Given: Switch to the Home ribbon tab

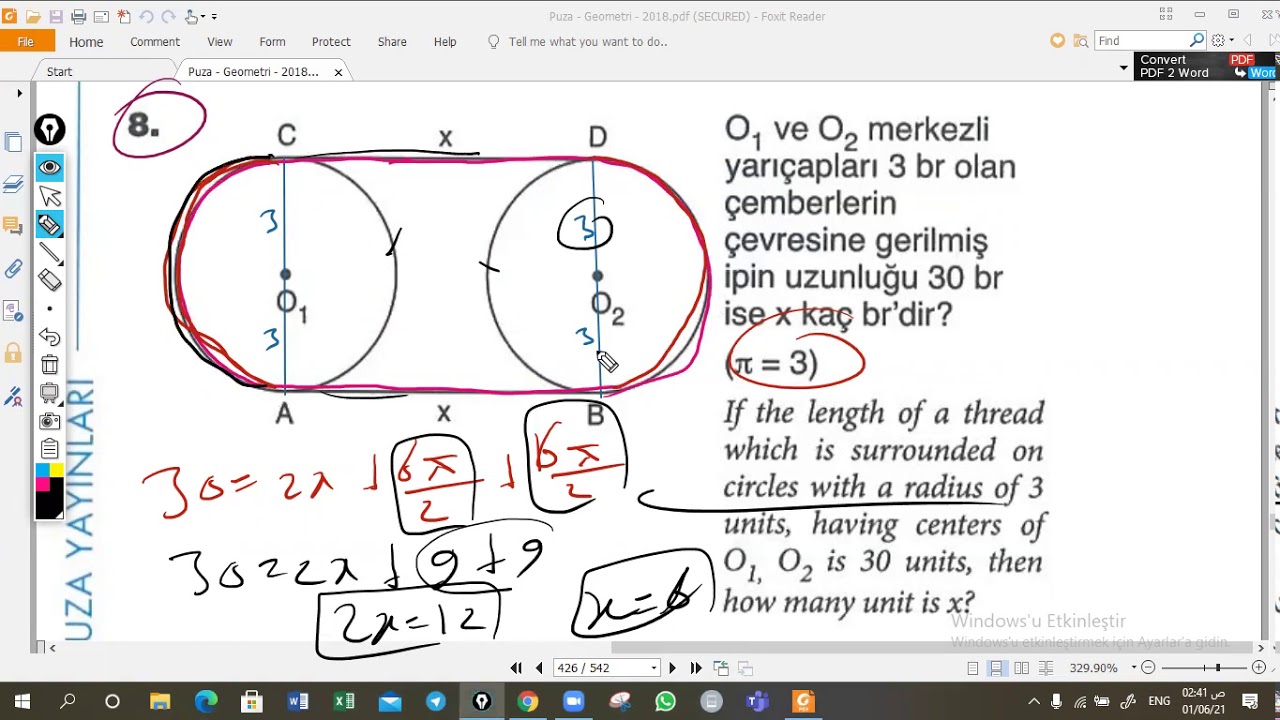Looking at the screenshot, I should 86,42.
